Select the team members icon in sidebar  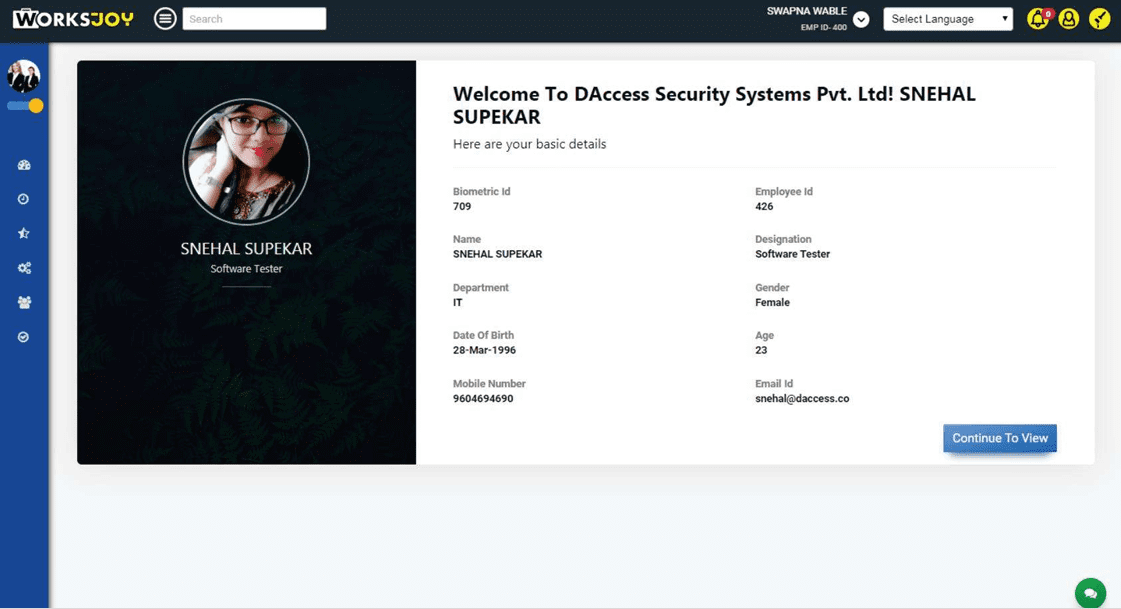click(x=24, y=302)
